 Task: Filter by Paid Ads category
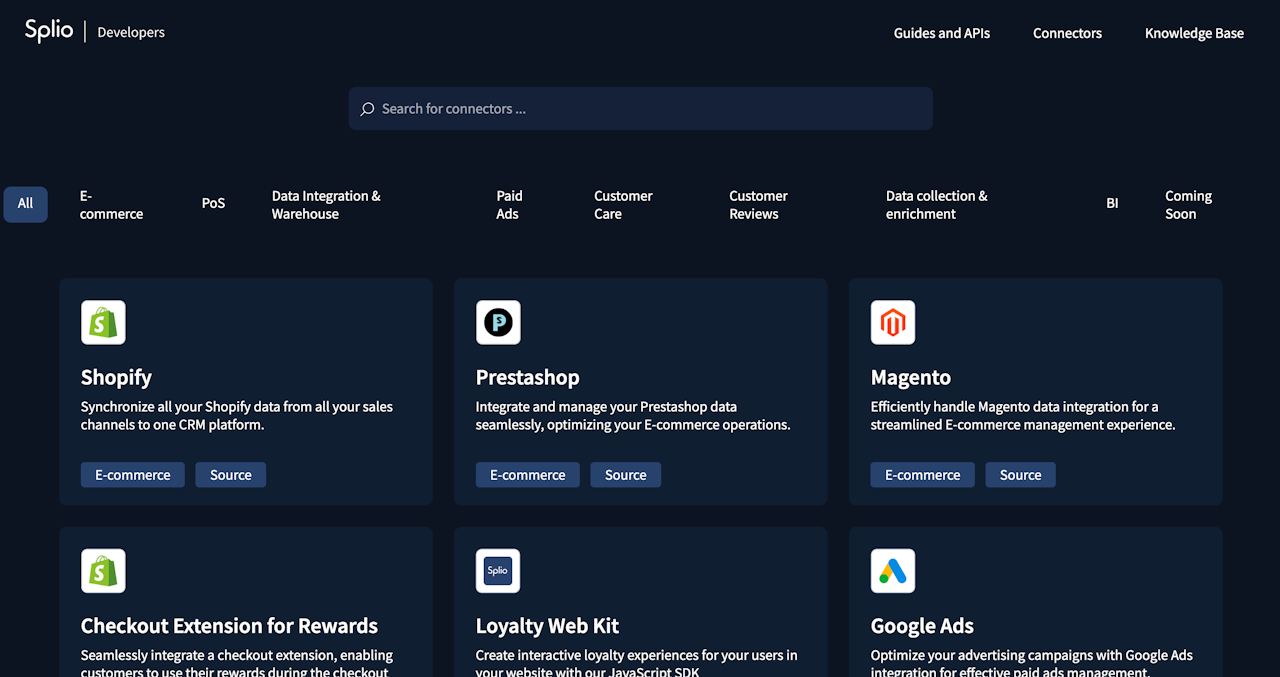click(509, 205)
